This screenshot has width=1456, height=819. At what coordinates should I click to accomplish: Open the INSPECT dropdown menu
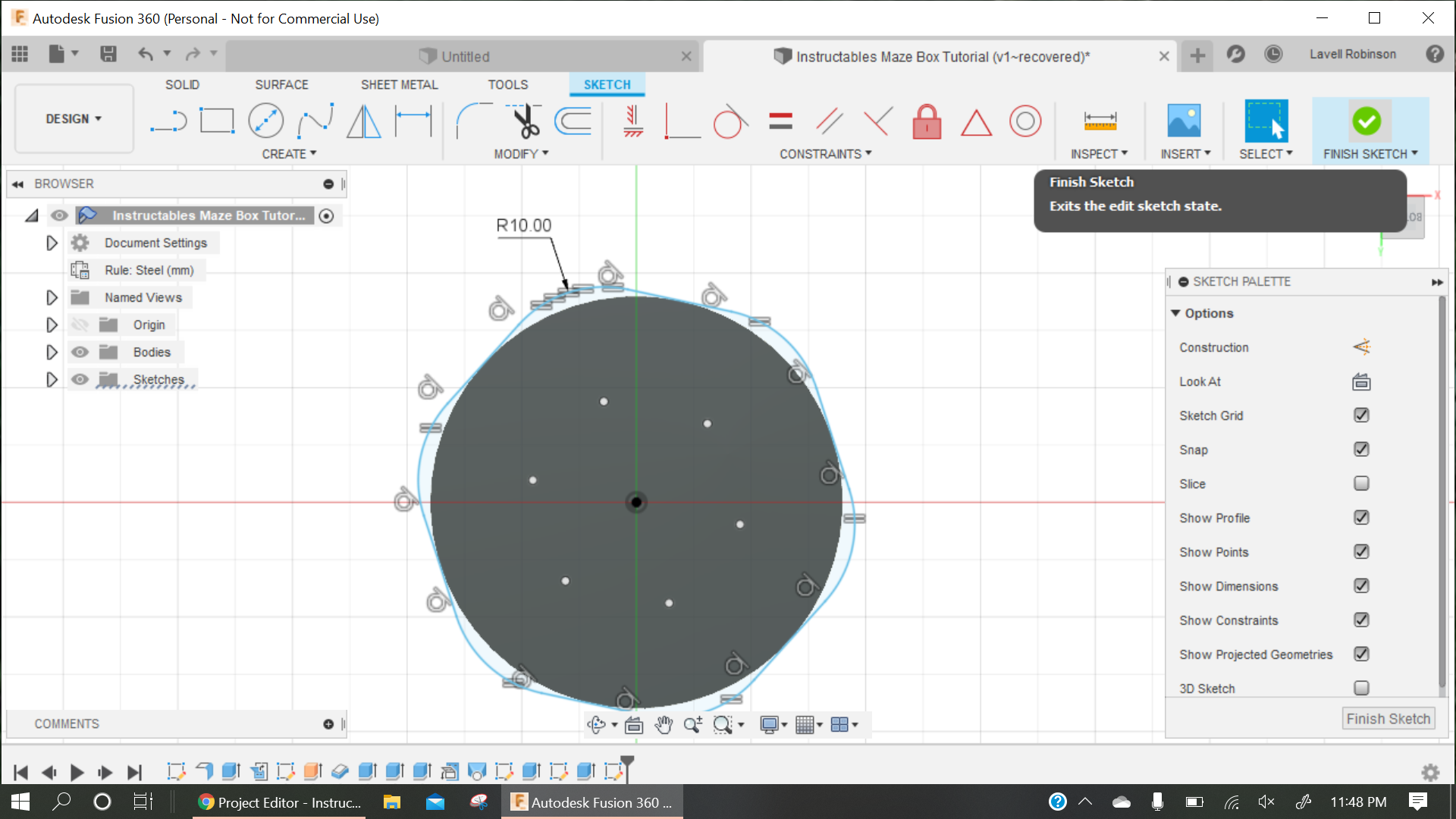click(x=1099, y=154)
